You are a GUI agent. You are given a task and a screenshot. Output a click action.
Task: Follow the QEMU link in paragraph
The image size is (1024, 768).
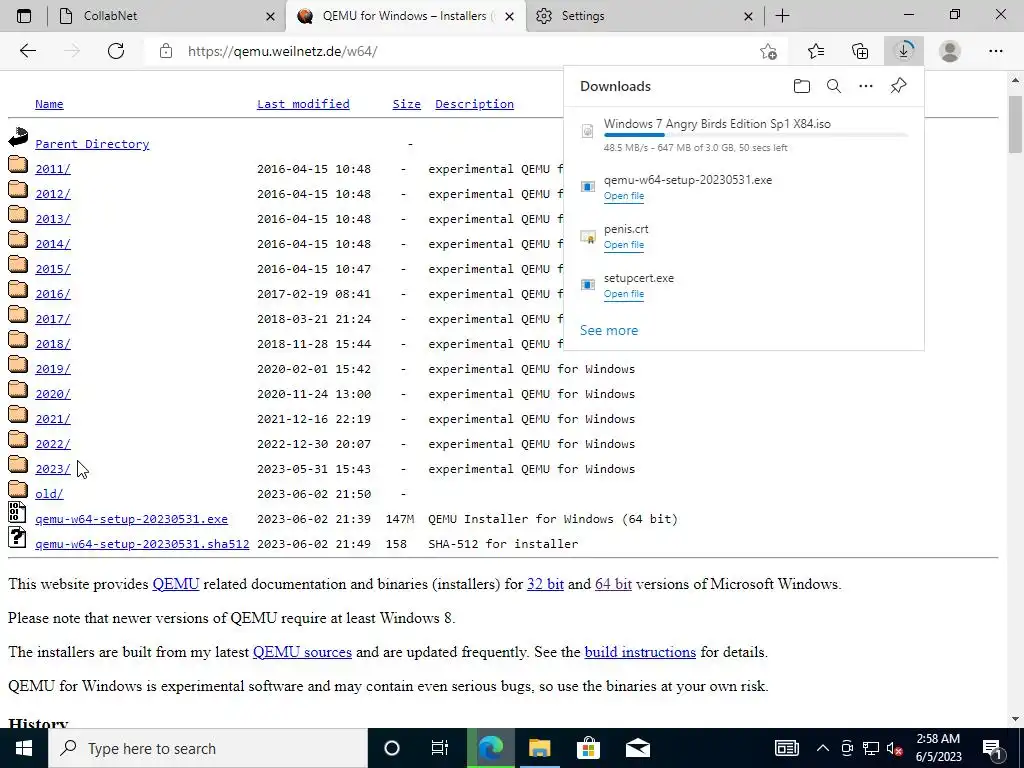pyautogui.click(x=176, y=584)
